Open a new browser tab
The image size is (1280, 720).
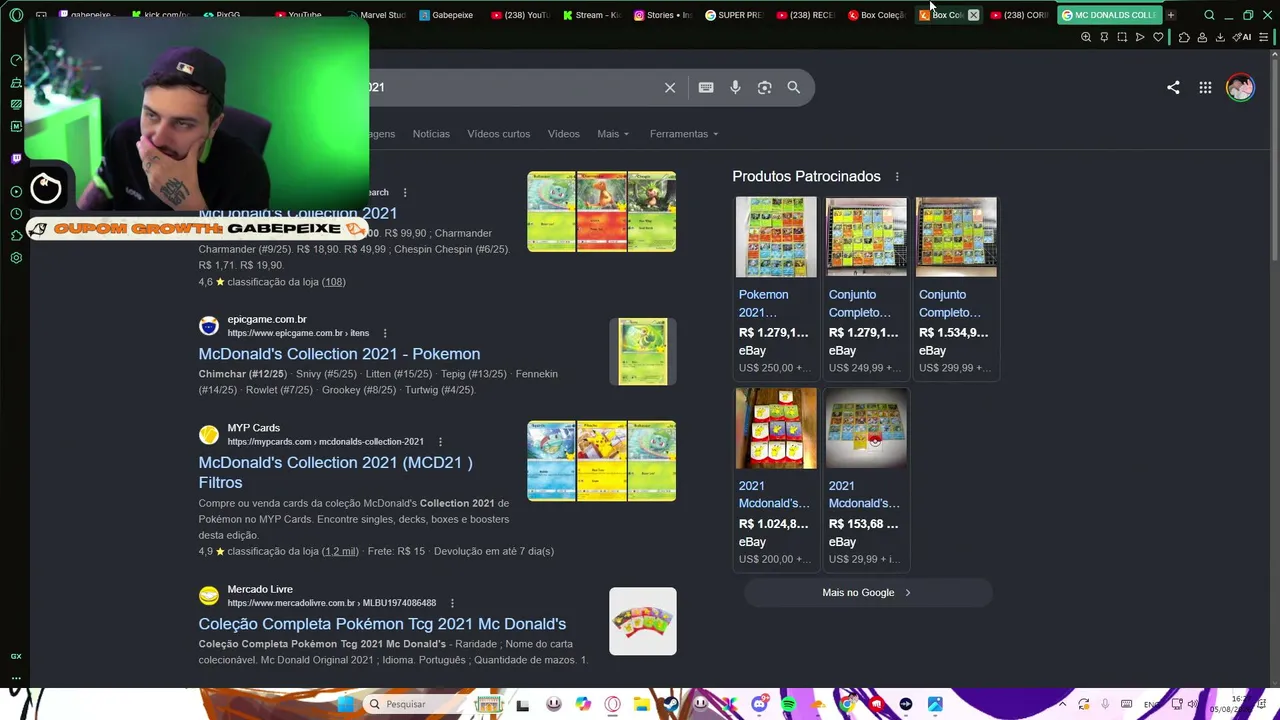point(1171,15)
